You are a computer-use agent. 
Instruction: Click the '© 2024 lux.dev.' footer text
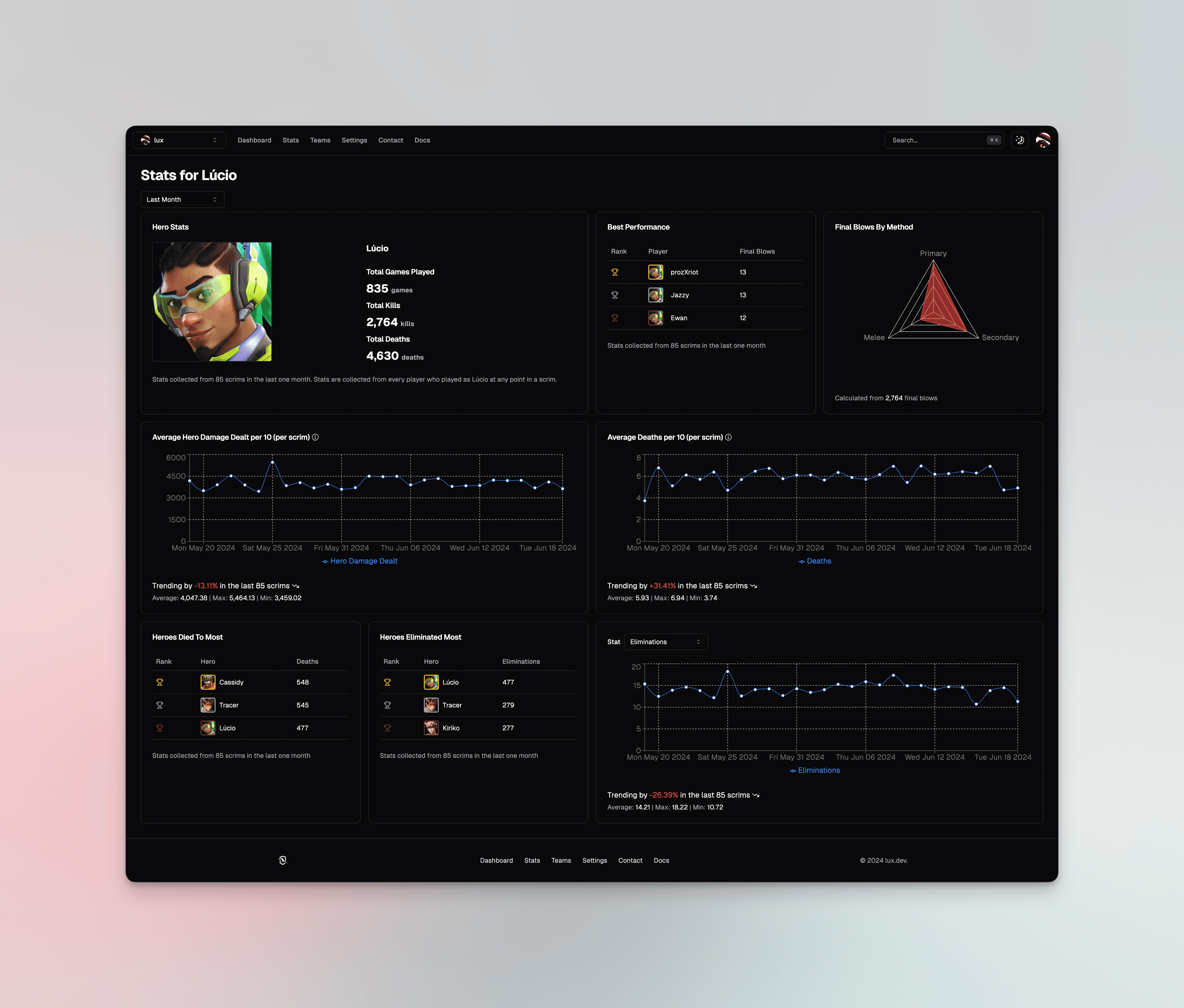884,861
